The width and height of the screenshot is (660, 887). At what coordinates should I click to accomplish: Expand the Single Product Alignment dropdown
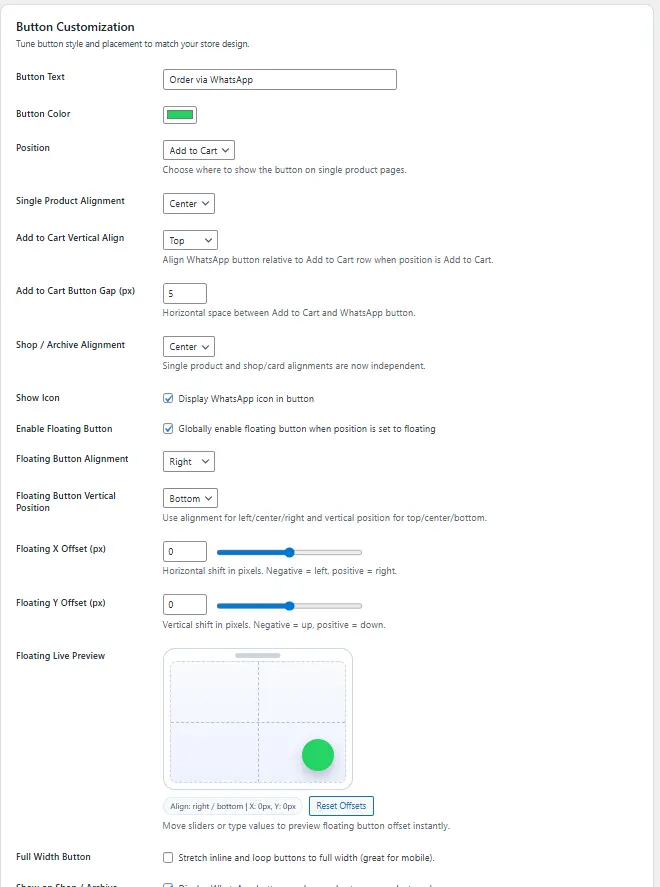click(x=189, y=203)
